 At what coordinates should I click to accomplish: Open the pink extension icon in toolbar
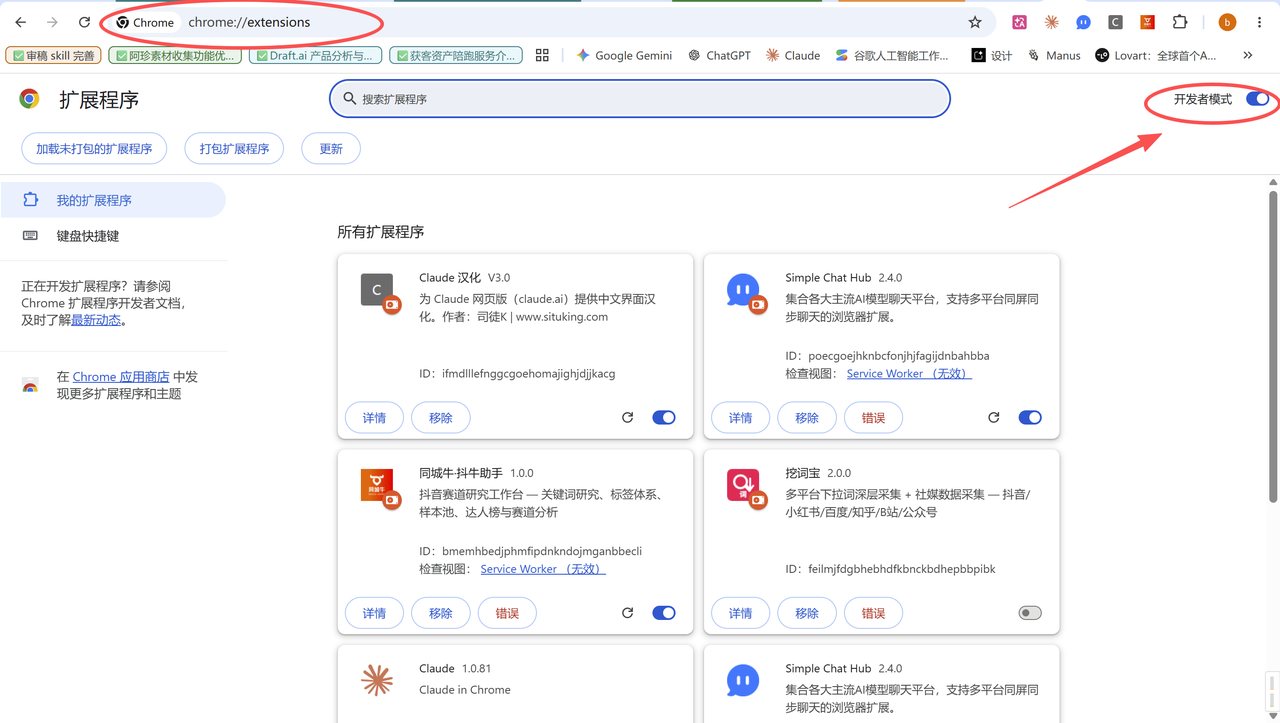pos(1020,22)
